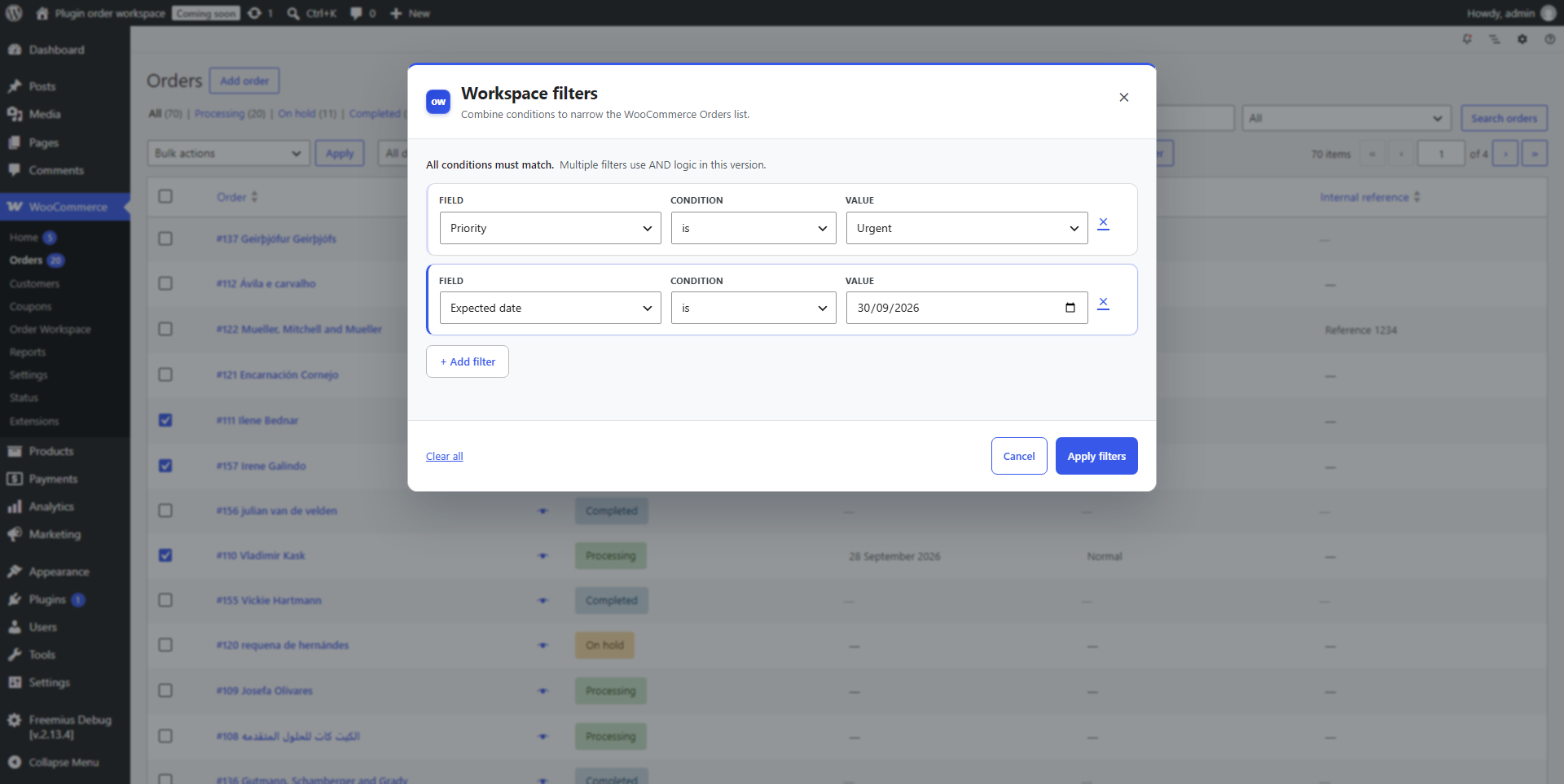Click the Tools wrench icon
This screenshot has width=1564, height=784.
(x=15, y=655)
